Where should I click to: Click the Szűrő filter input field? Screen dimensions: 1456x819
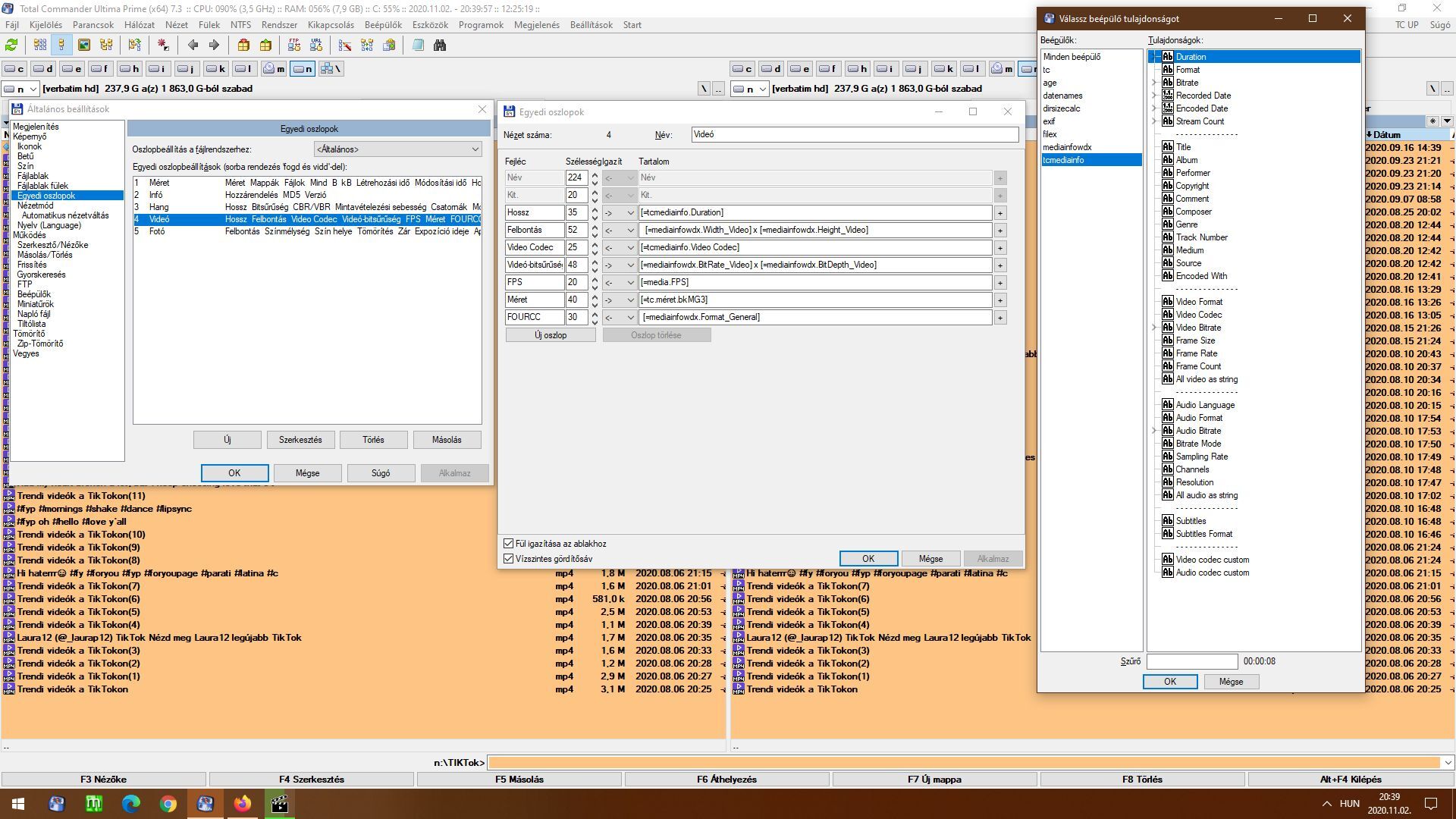point(1191,661)
